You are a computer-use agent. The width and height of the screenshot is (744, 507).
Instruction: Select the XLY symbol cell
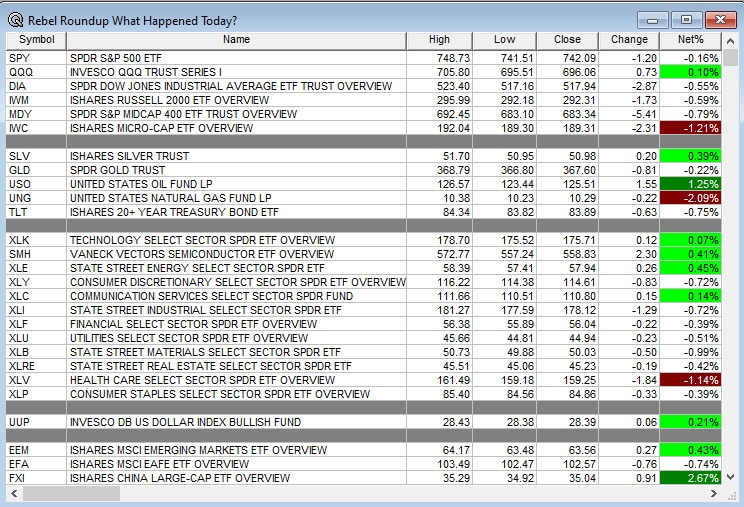point(36,282)
